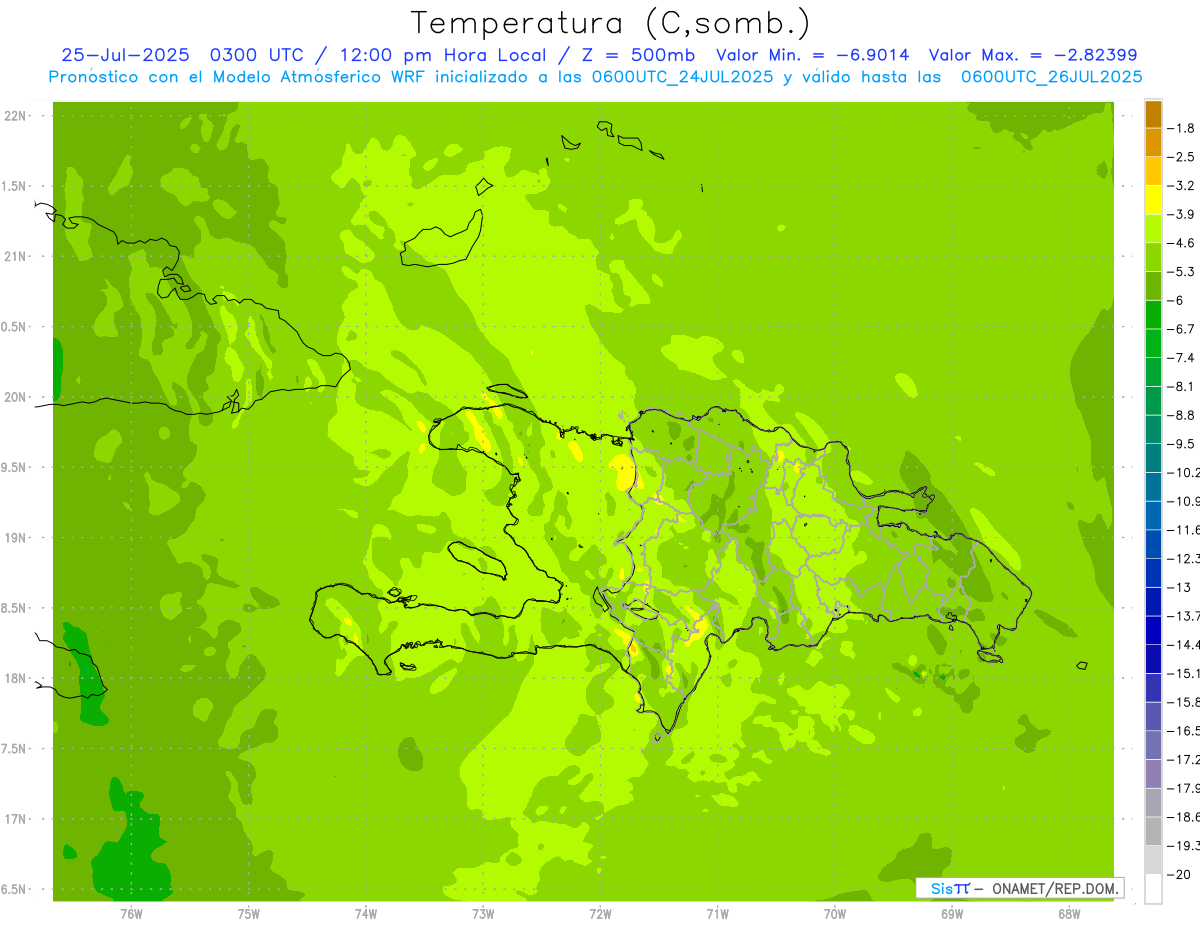Click the '68W' longitude label
The width and height of the screenshot is (1200, 927).
click(x=1069, y=913)
